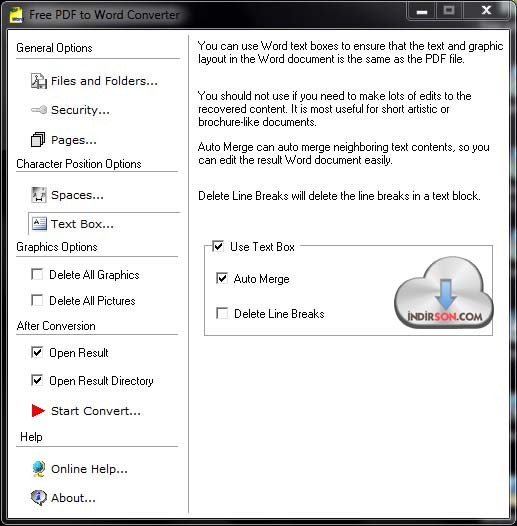Click the app icon in title bar

15,15
